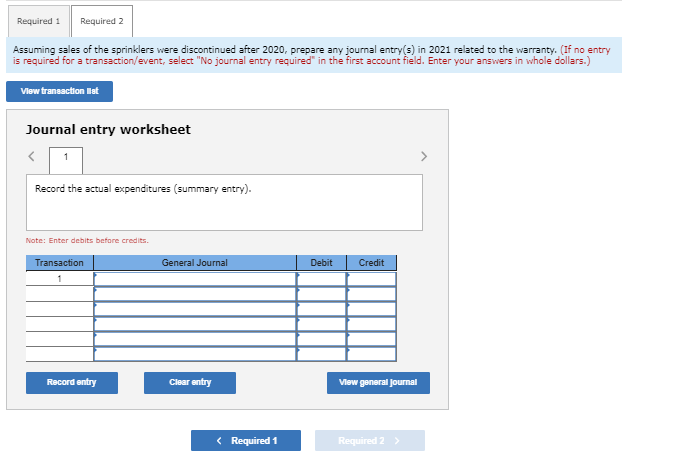Click transaction number 1 cell in table

click(x=59, y=279)
